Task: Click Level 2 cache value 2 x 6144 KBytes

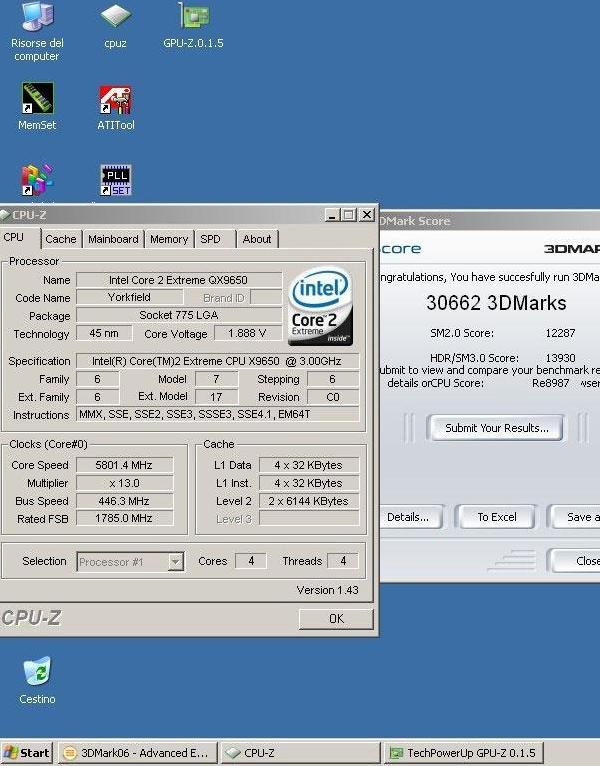Action: [x=309, y=501]
